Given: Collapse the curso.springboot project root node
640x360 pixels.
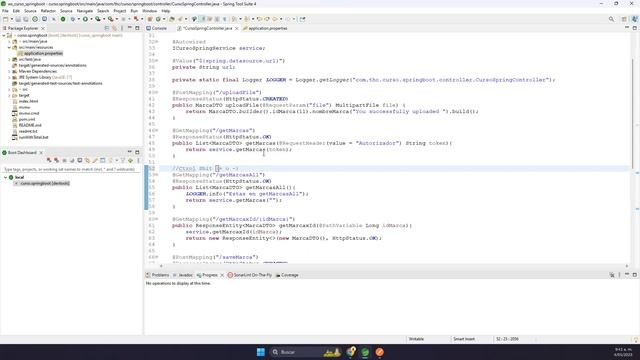Looking at the screenshot, I should pyautogui.click(x=4, y=36).
